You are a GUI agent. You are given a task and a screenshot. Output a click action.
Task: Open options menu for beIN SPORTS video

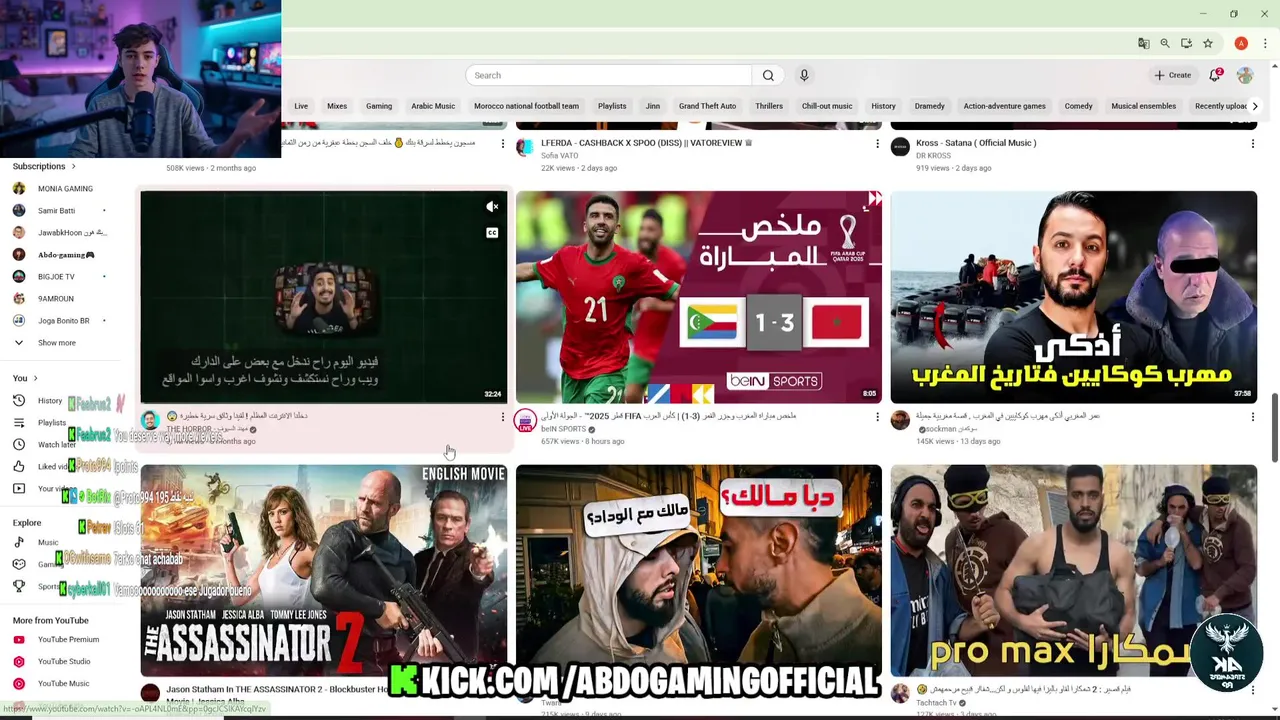click(877, 417)
